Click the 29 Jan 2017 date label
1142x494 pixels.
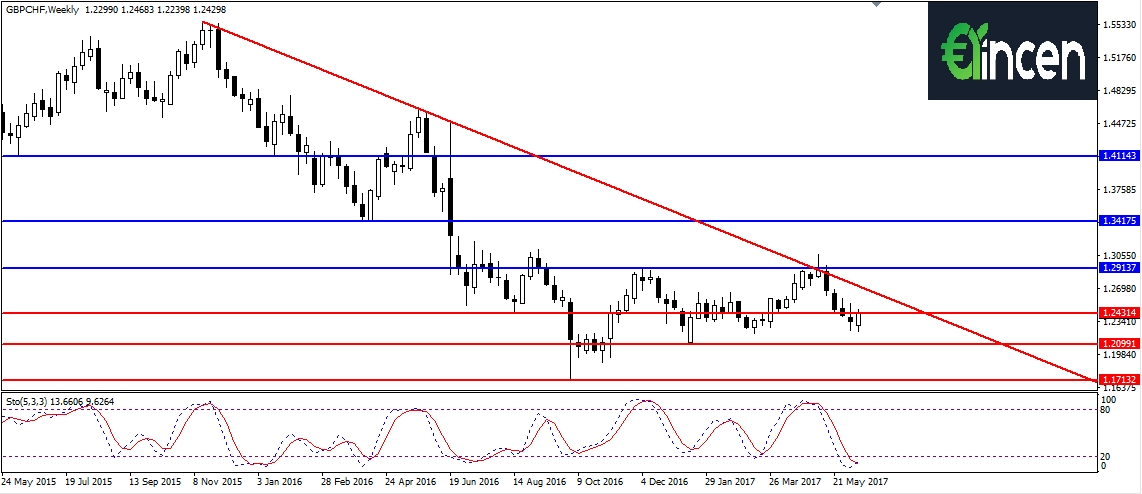tap(731, 482)
